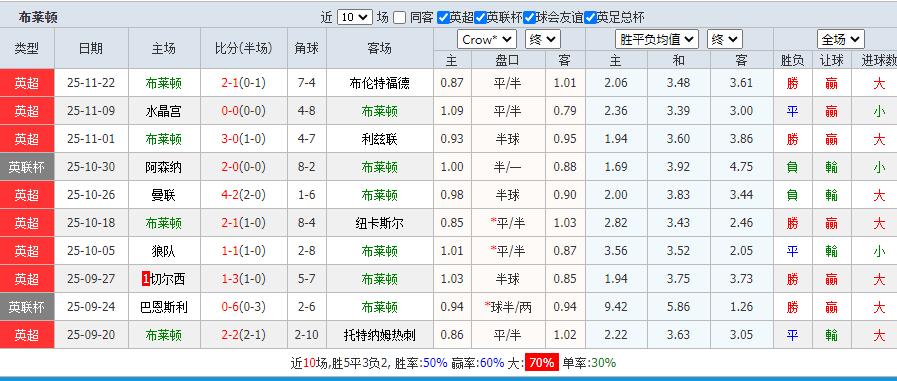Click the date 25-10-05
Image resolution: width=897 pixels, height=381 pixels.
pos(91,251)
